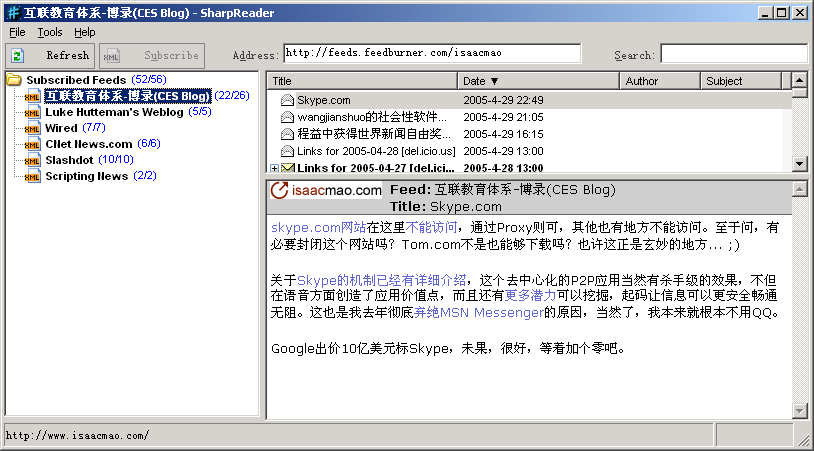Image resolution: width=814 pixels, height=451 pixels.
Task: Select the Wired feed
Action: pos(61,128)
